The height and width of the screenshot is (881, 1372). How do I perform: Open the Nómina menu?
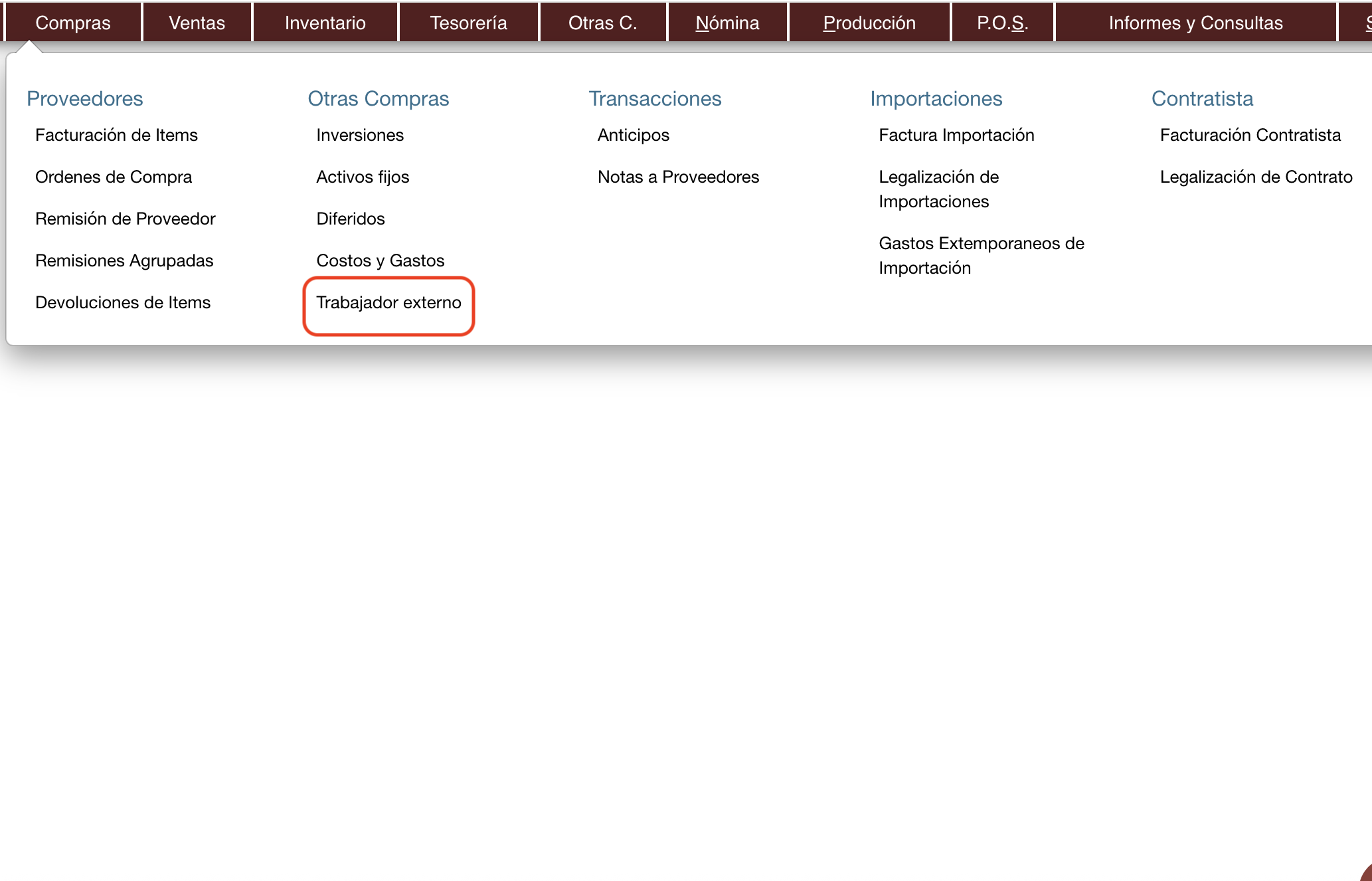[x=727, y=23]
